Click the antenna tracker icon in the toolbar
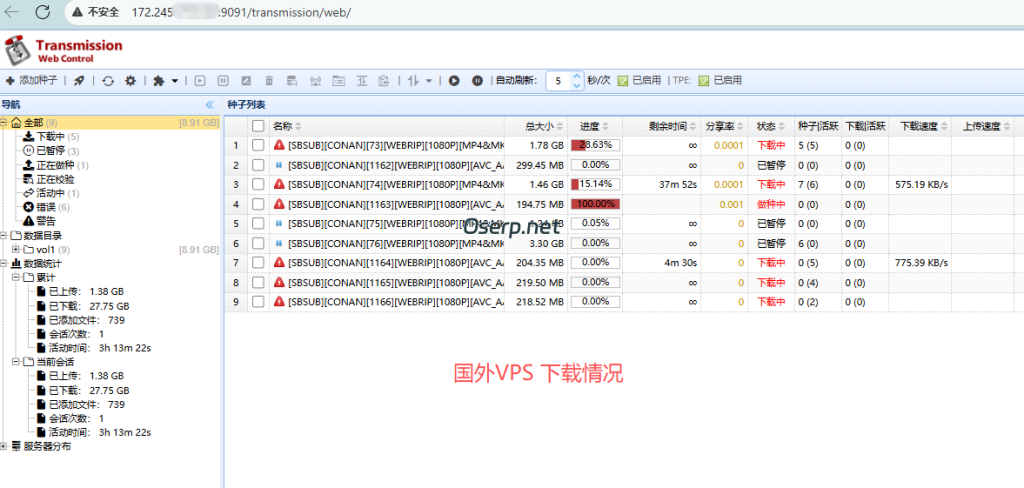1024x488 pixels. (x=315, y=80)
